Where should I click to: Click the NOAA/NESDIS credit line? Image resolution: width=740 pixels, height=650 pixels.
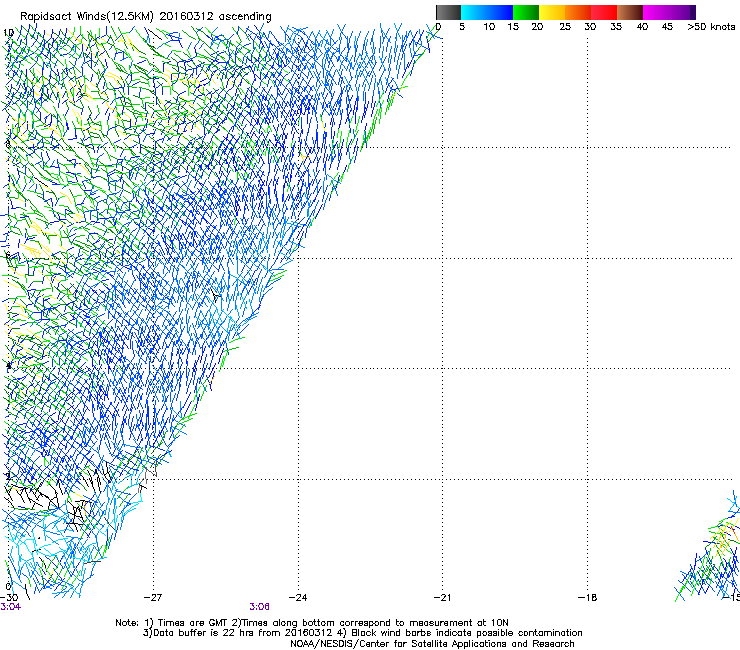432,644
